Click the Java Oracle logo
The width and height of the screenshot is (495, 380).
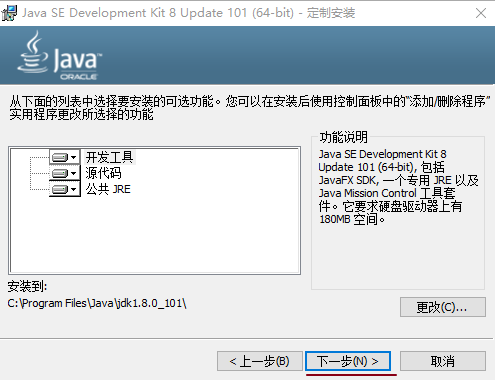(x=60, y=56)
